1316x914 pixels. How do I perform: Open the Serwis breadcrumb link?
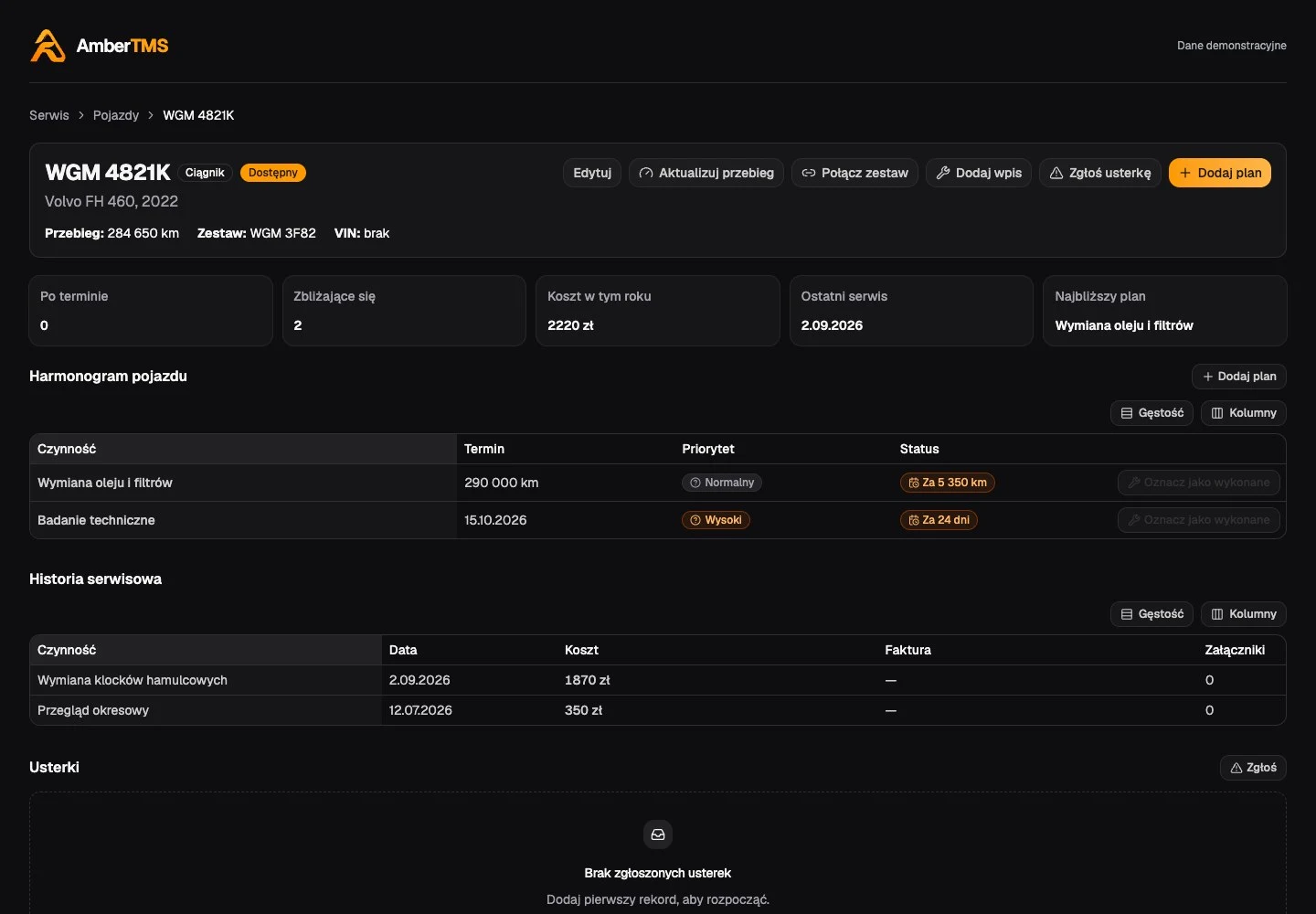pos(49,115)
